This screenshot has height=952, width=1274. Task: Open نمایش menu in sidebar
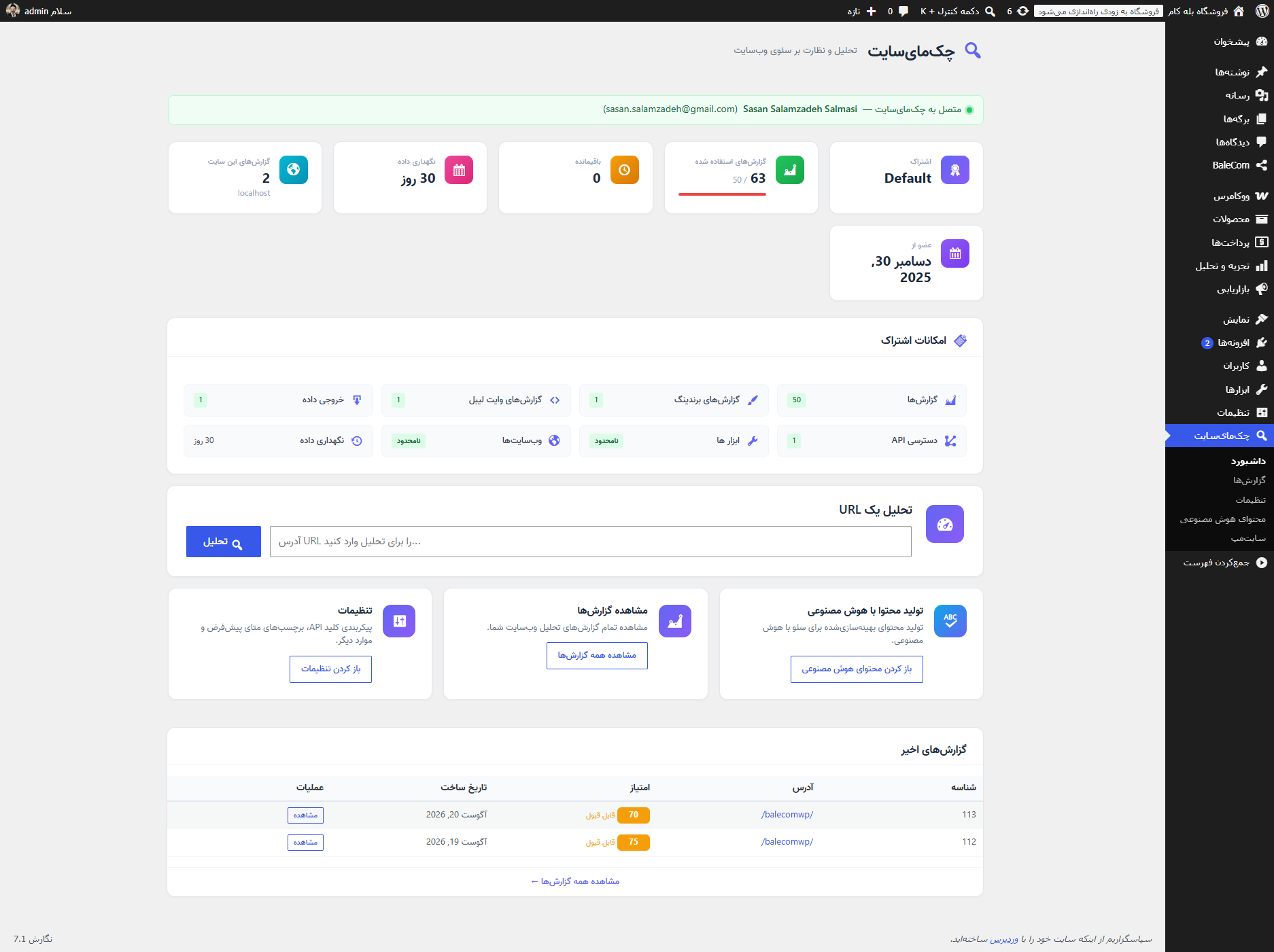[1220, 319]
